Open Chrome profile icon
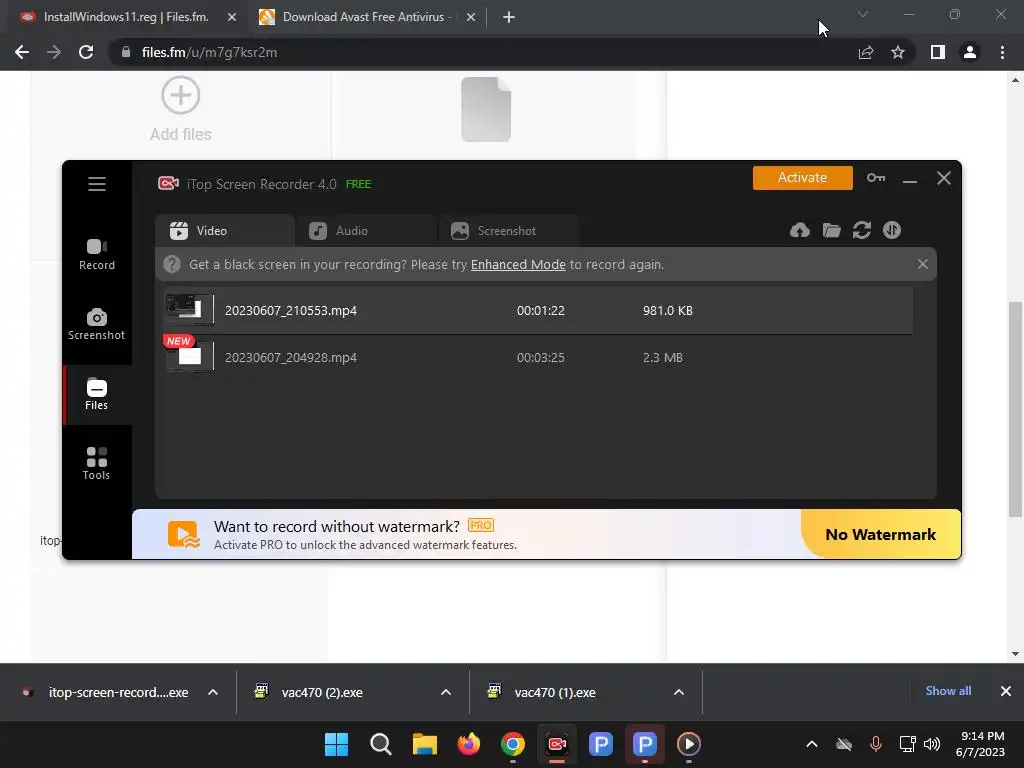The height and width of the screenshot is (768, 1024). (x=970, y=52)
